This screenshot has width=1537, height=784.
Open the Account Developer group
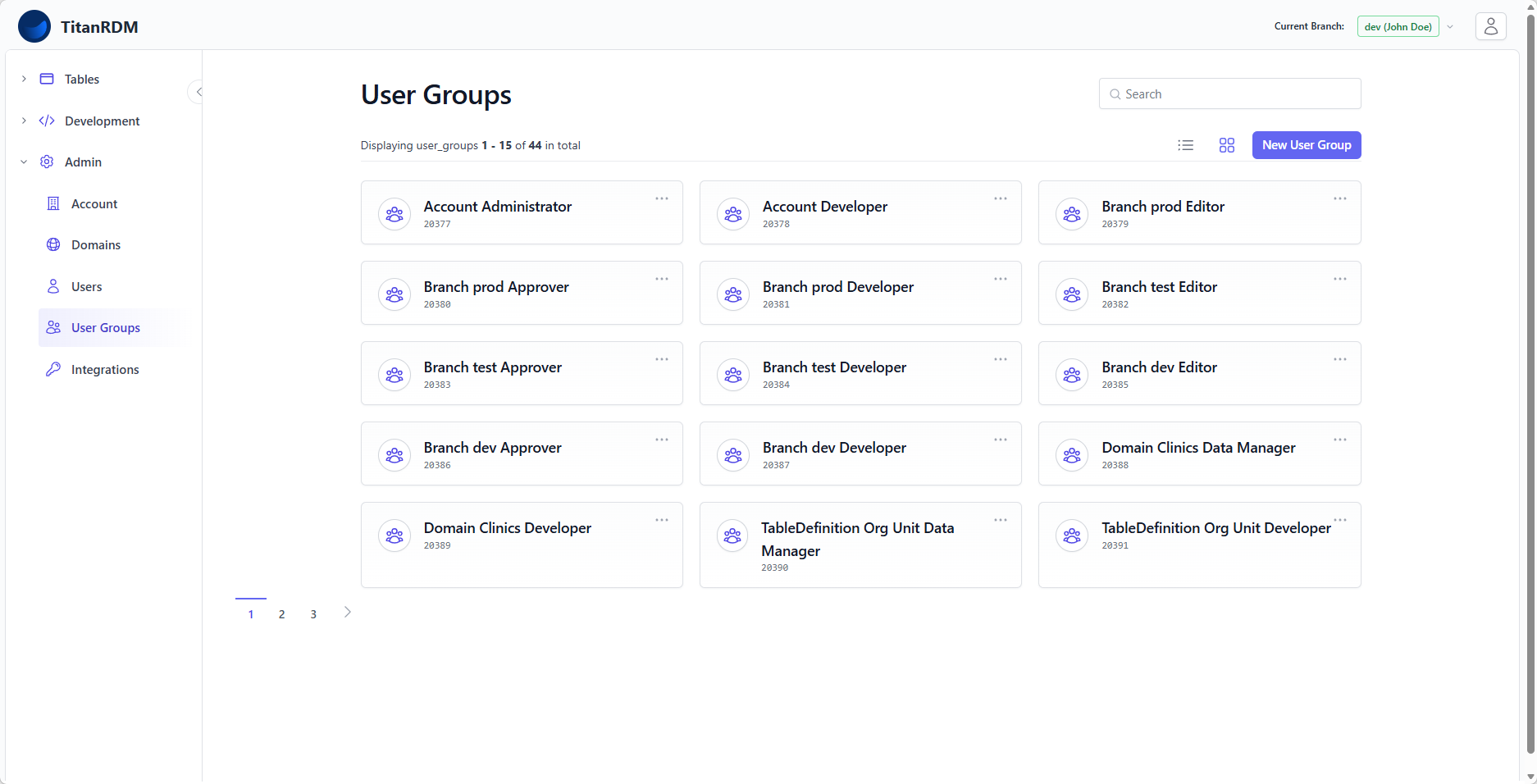point(825,207)
